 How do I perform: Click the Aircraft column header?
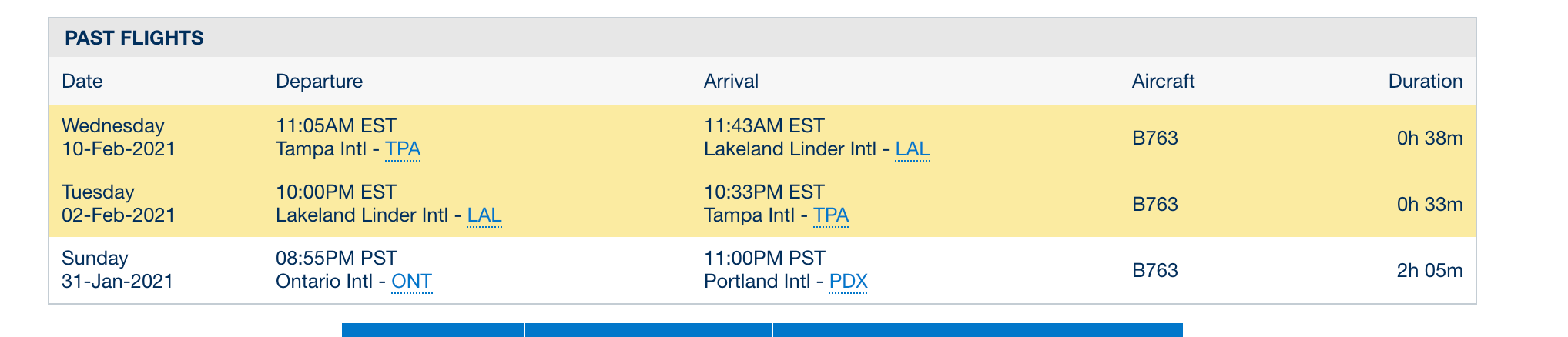1163,82
